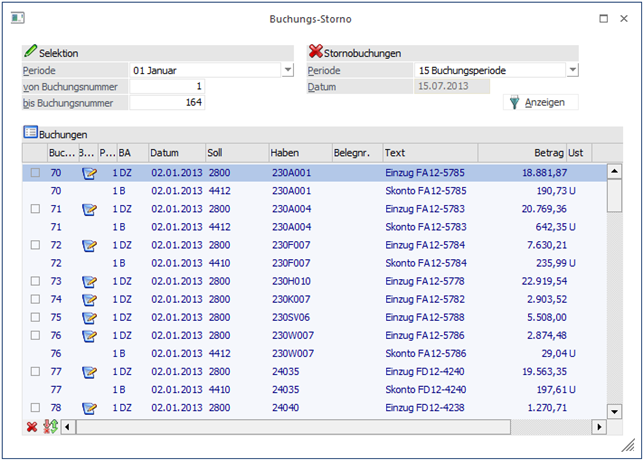Screen dimensions: 643x460
Task: Open the Selektion Periode dropdown
Action: (287, 70)
